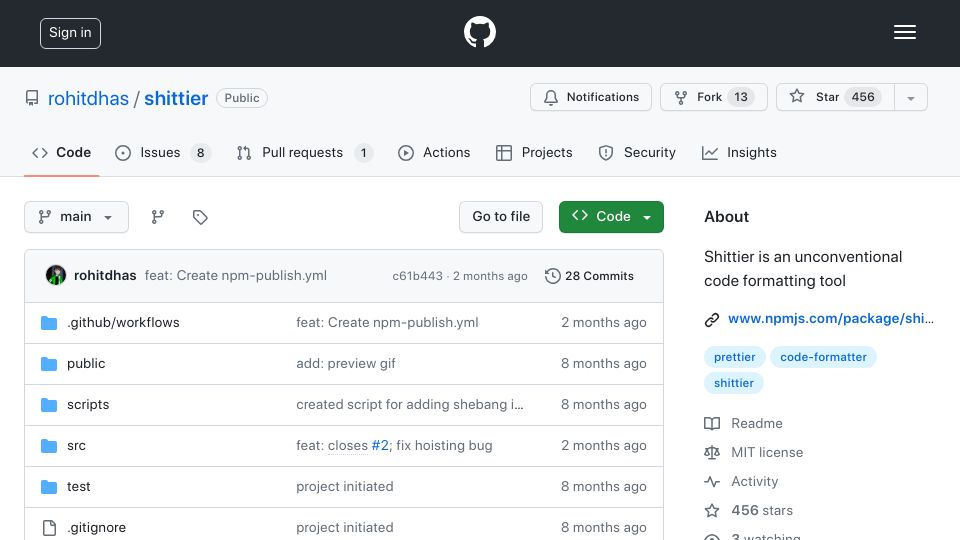View tags via the tag icon
The image size is (960, 540).
pos(200,217)
